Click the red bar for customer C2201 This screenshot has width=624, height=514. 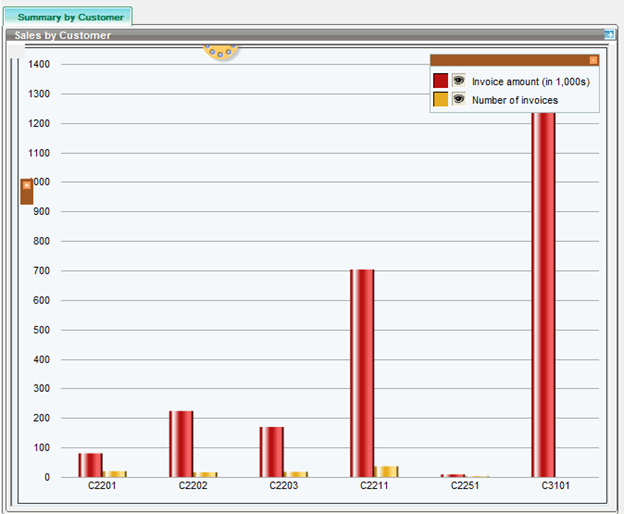90,465
